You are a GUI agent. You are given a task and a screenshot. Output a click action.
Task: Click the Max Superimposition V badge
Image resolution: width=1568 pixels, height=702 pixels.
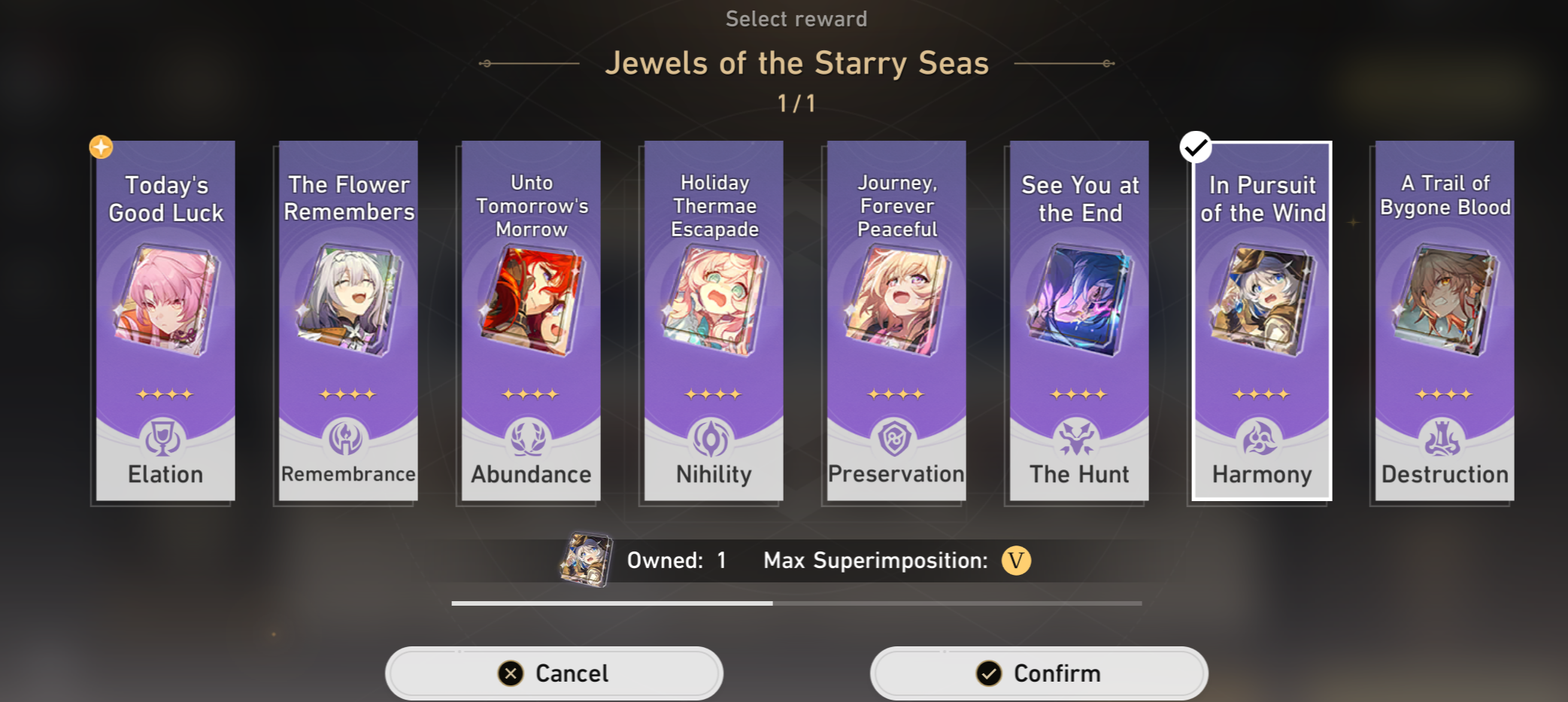coord(1016,561)
